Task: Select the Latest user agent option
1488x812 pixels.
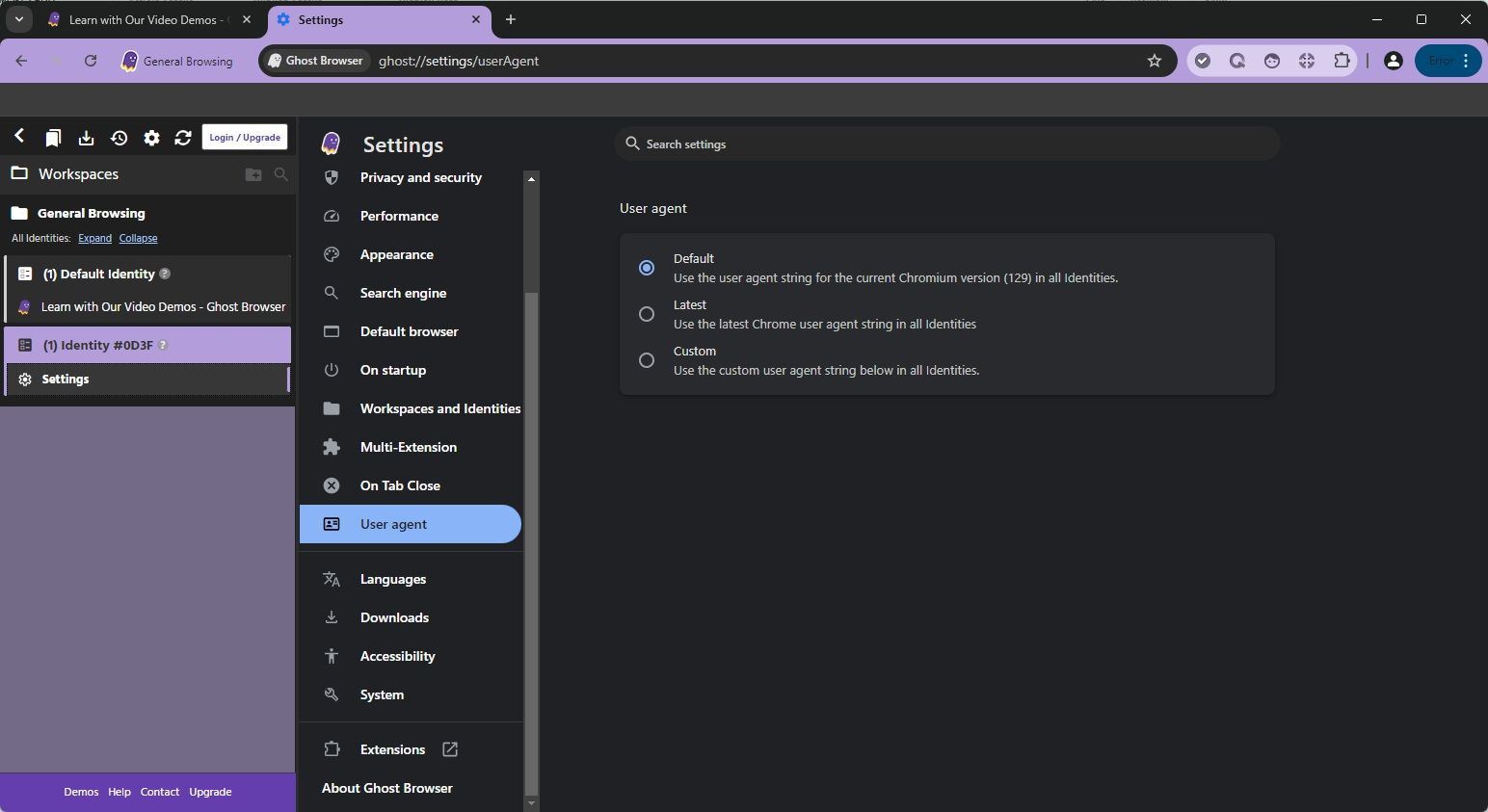Action: coord(647,314)
